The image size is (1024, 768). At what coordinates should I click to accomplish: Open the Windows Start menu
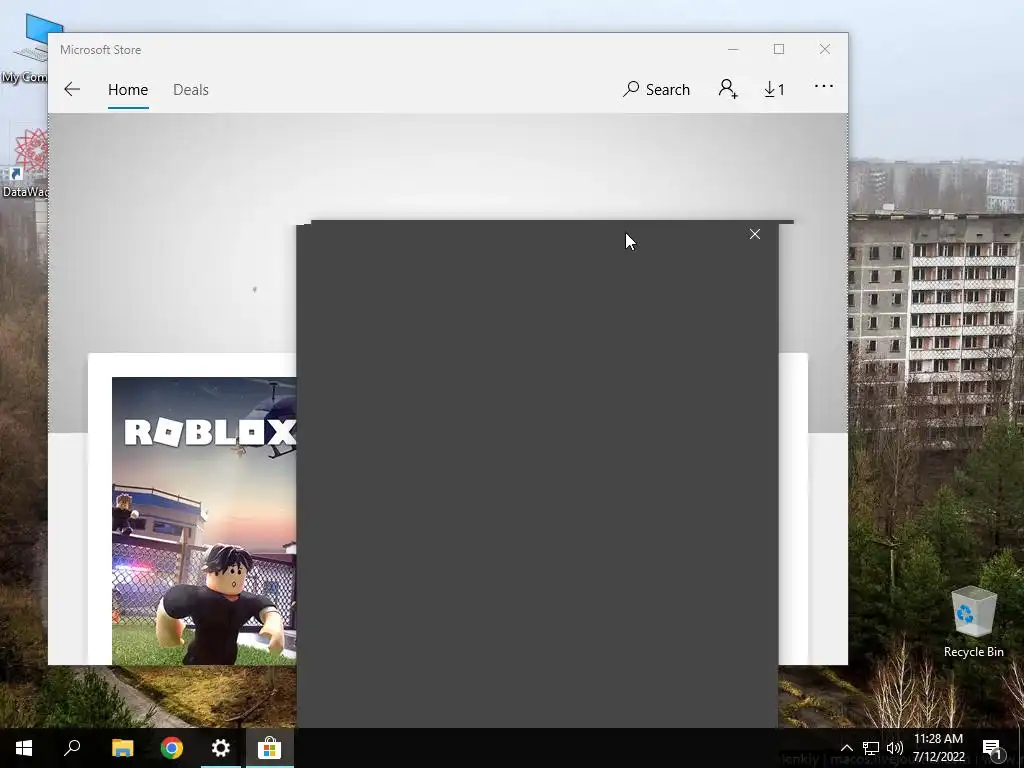pos(24,748)
